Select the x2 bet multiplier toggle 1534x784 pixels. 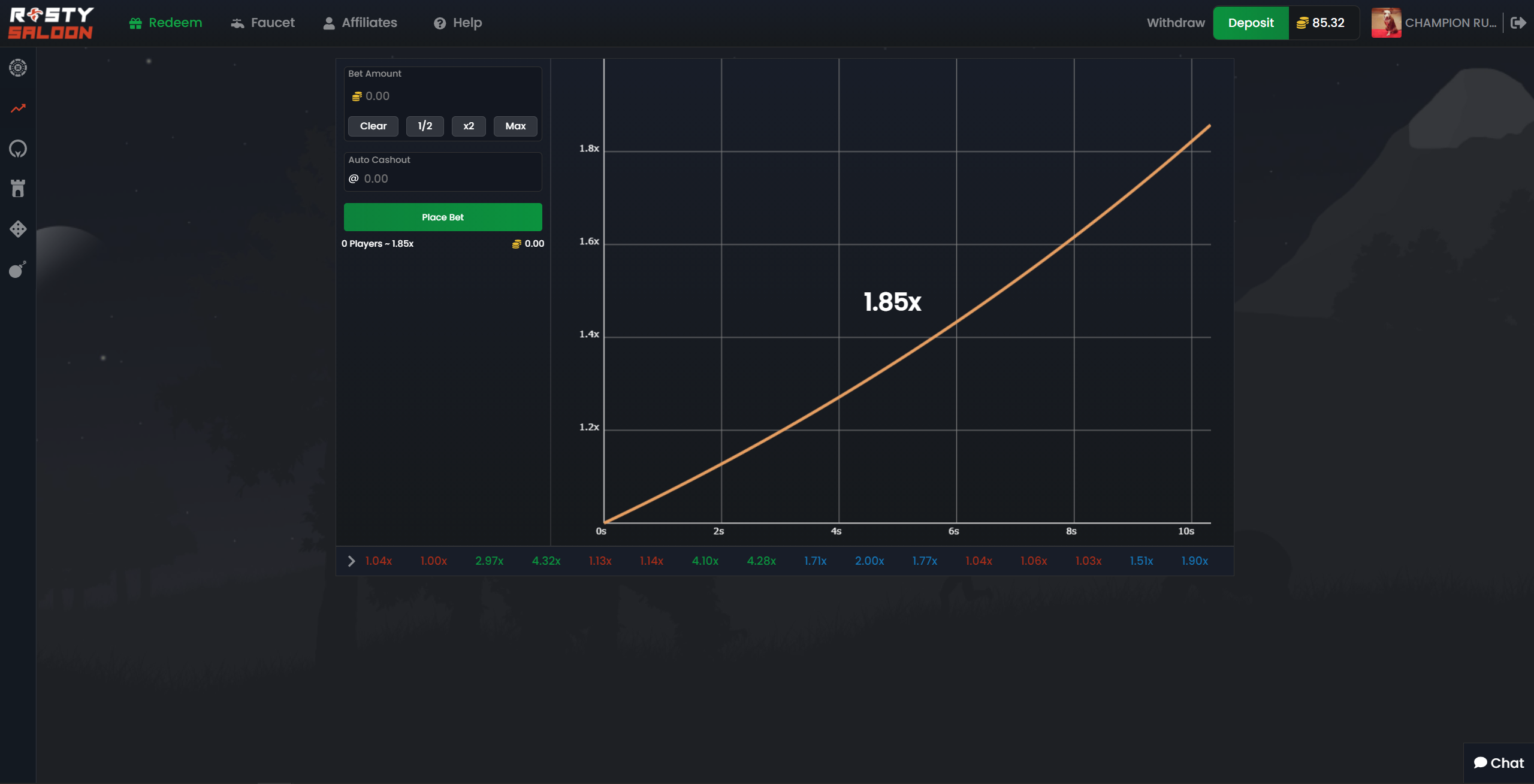(x=469, y=126)
